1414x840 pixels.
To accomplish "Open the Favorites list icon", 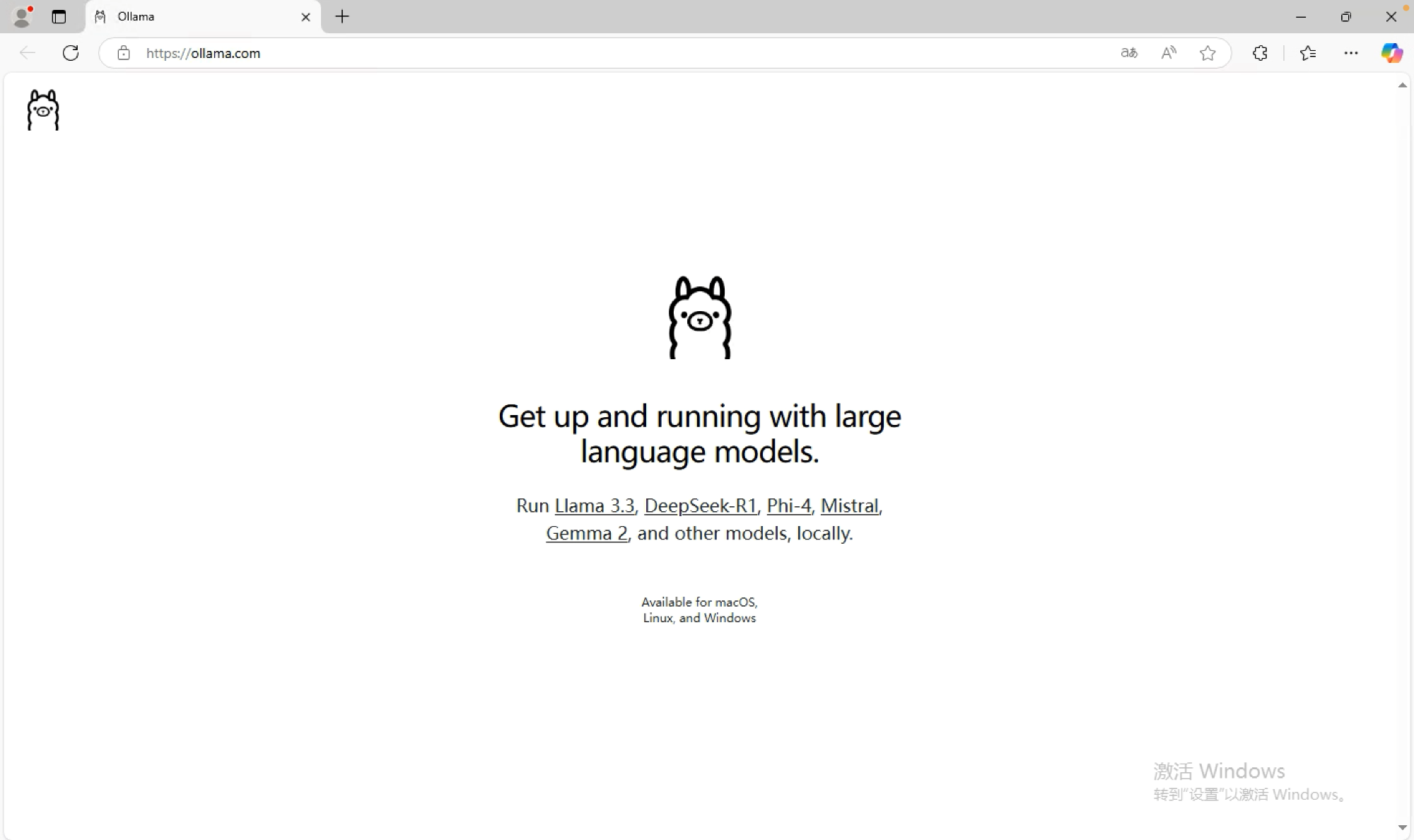I will pyautogui.click(x=1308, y=53).
